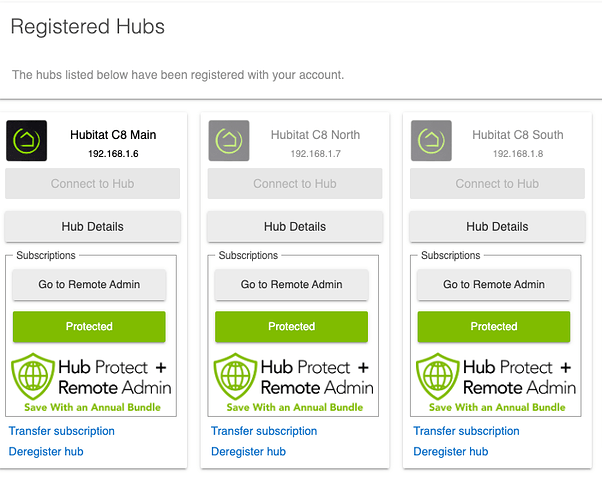
Task: Deregister the Hubitat C8 Main hub
Action: click(x=46, y=452)
